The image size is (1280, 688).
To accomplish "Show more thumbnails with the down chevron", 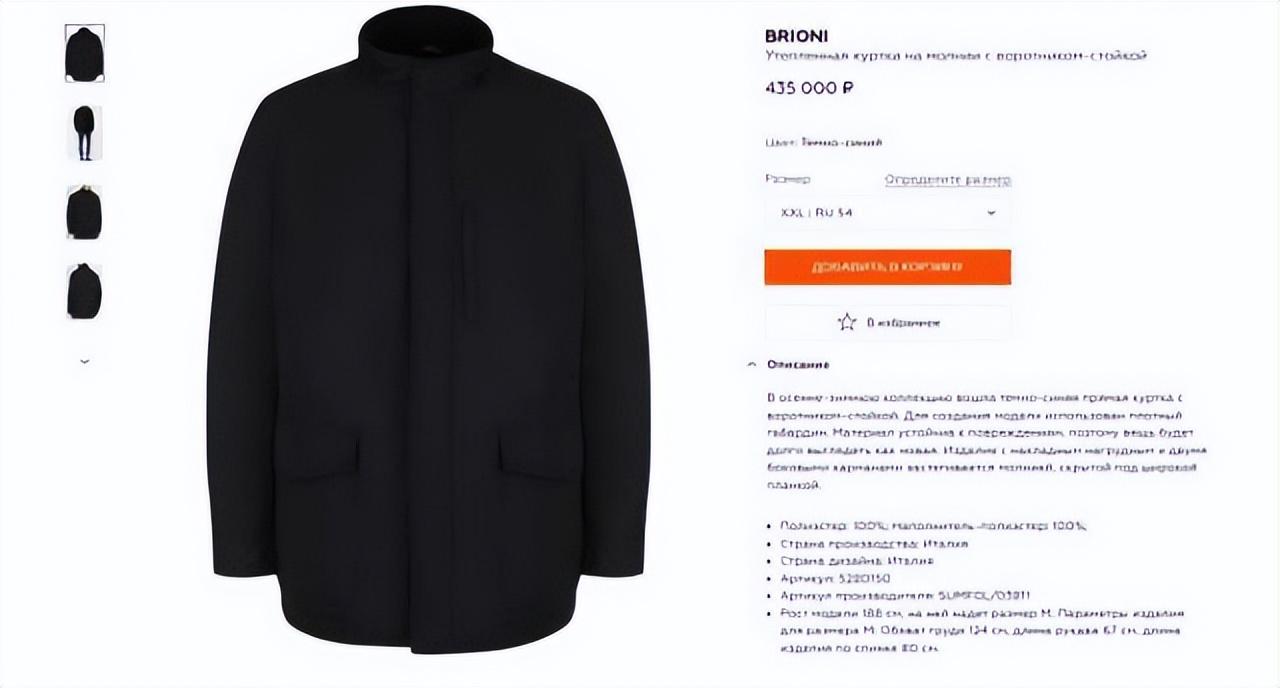I will pos(84,361).
